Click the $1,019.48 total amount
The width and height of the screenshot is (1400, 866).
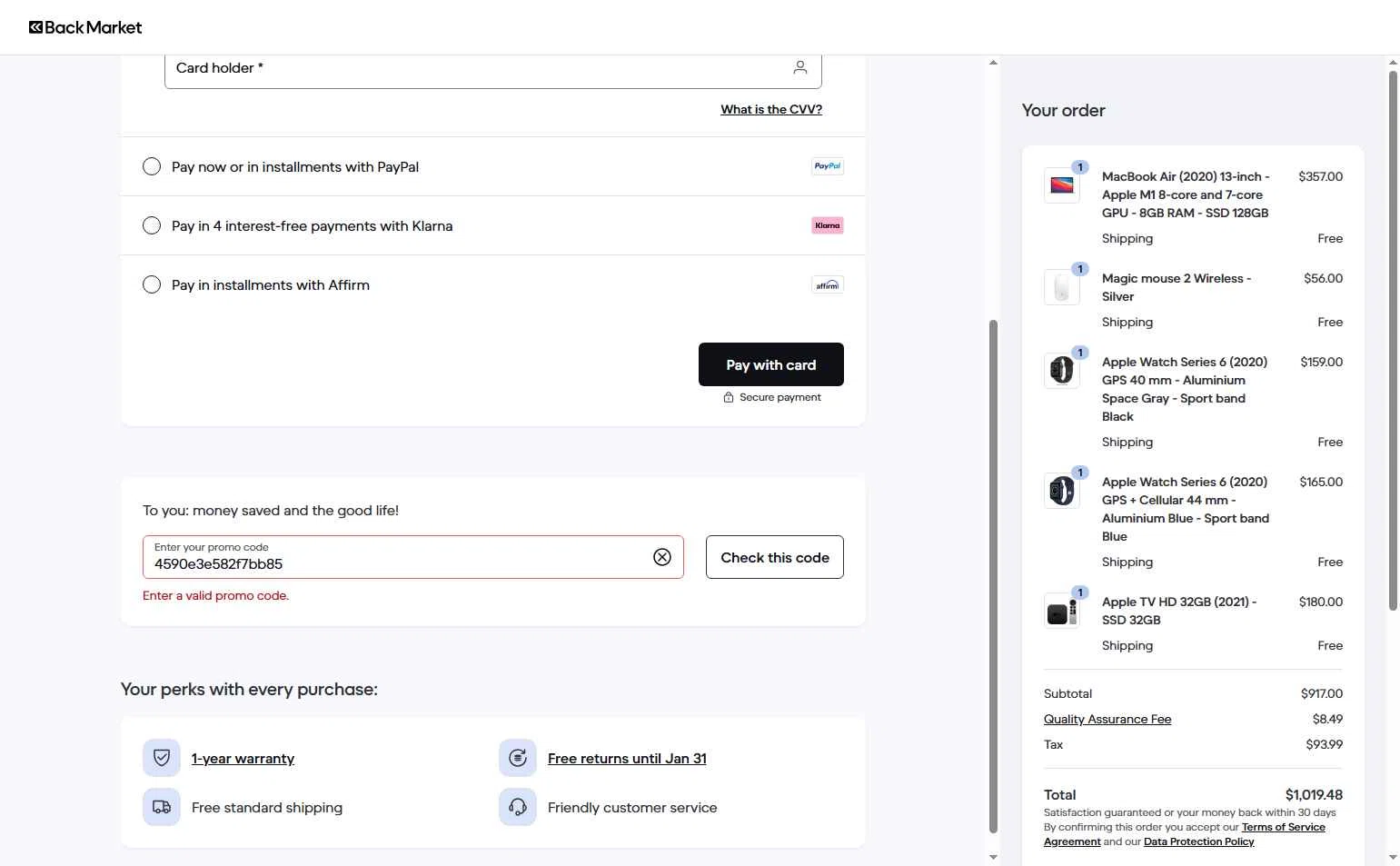pyautogui.click(x=1314, y=794)
